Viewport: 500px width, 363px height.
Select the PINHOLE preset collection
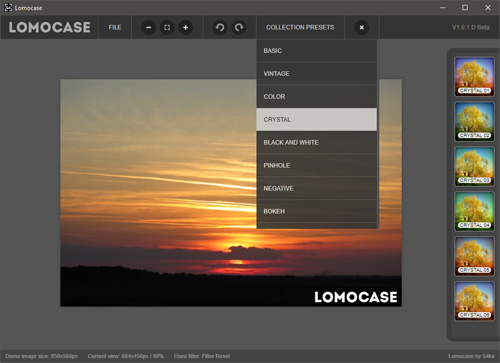[x=317, y=165]
